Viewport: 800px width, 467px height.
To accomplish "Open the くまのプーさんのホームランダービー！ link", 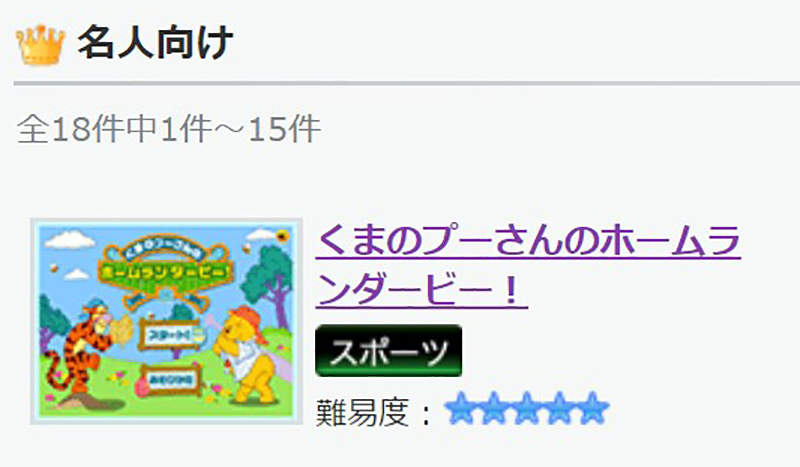I will (x=528, y=265).
